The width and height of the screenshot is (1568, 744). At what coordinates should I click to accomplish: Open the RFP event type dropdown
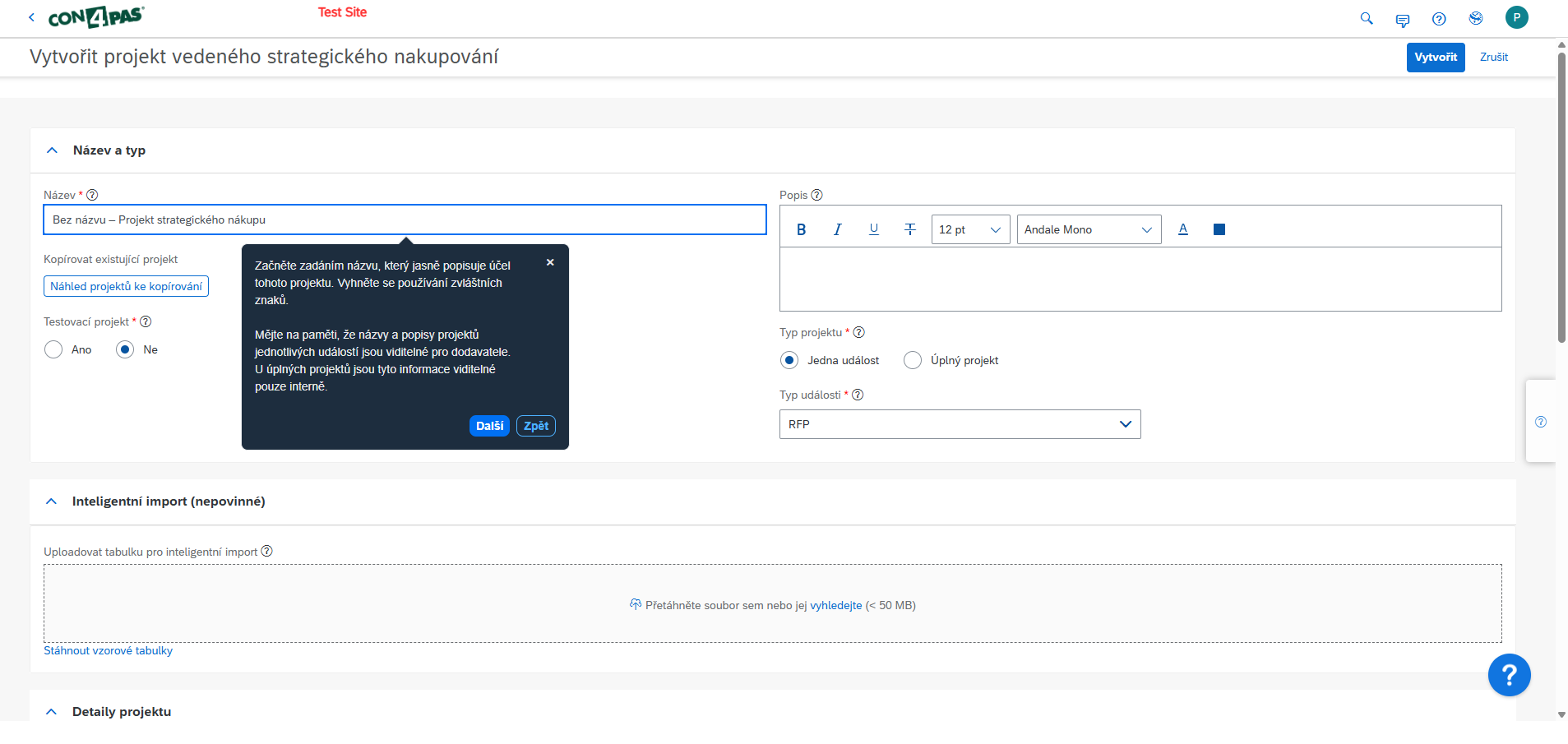click(960, 424)
